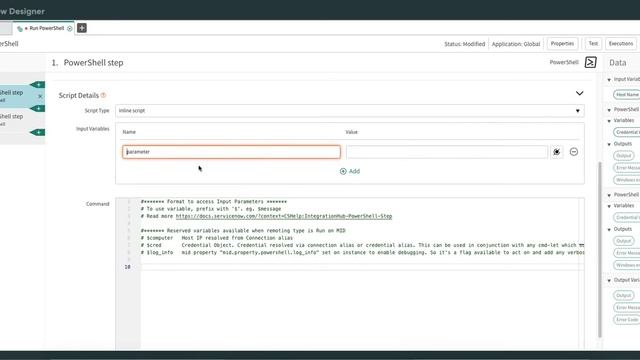Click the Data panel title
The width and height of the screenshot is (640, 360).
pos(618,62)
